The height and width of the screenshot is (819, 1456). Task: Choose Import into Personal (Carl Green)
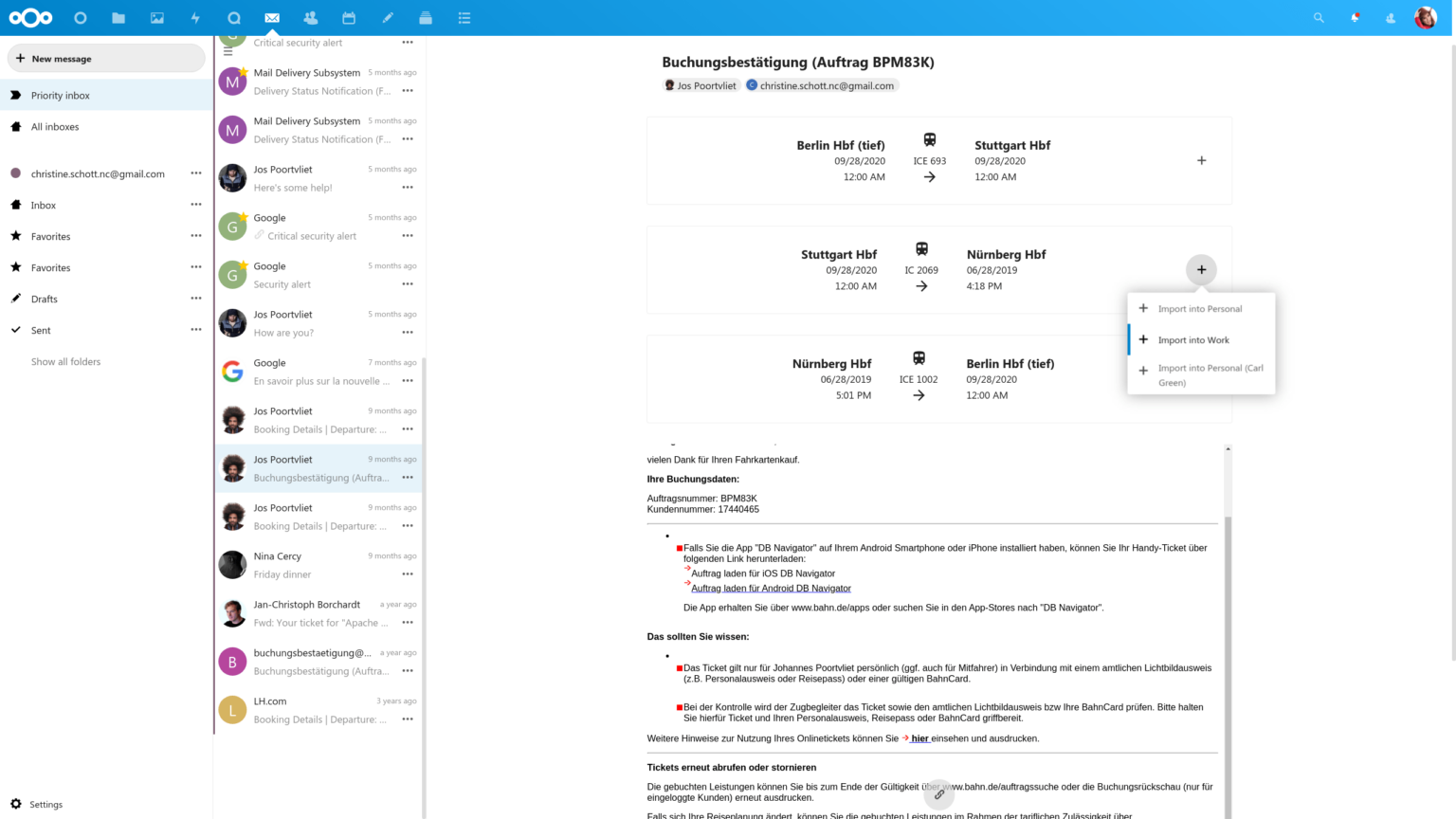1210,374
